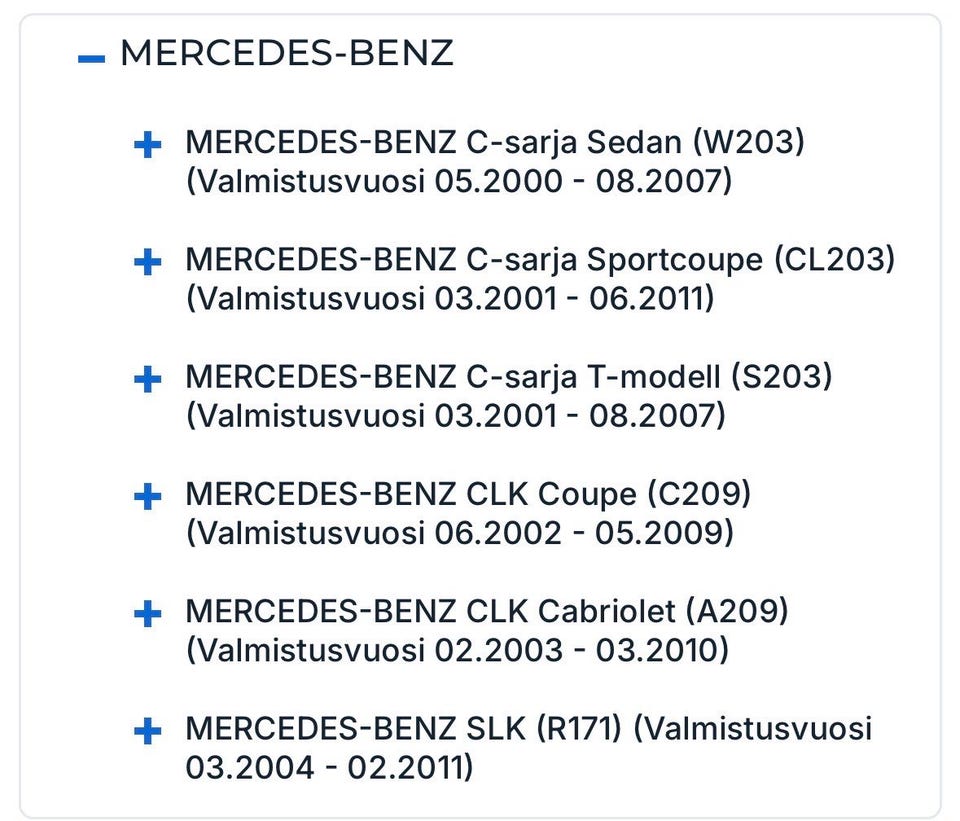The width and height of the screenshot is (960, 821).
Task: Click the Valmistusvuosi 06.2002 - 05.2009 text
Action: click(x=460, y=533)
